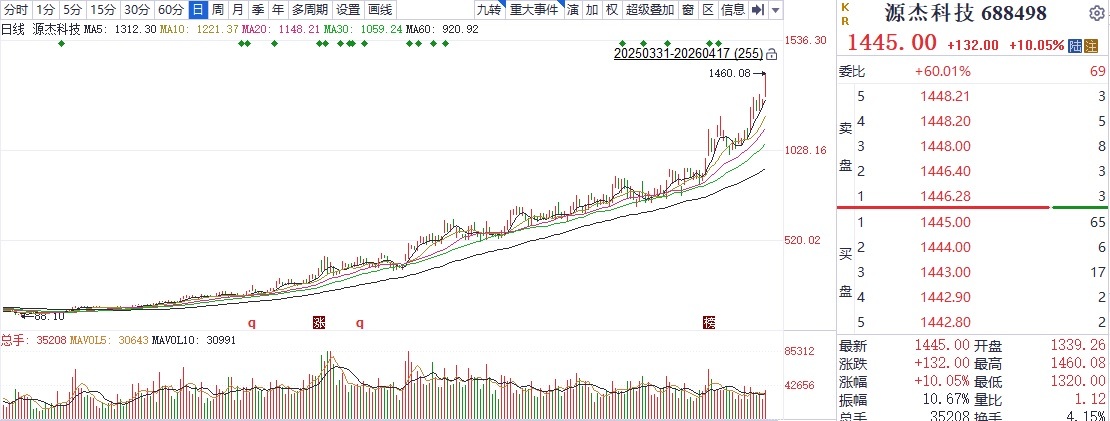Click the 榜 marker on the chart
The height and width of the screenshot is (421, 1110).
[710, 322]
